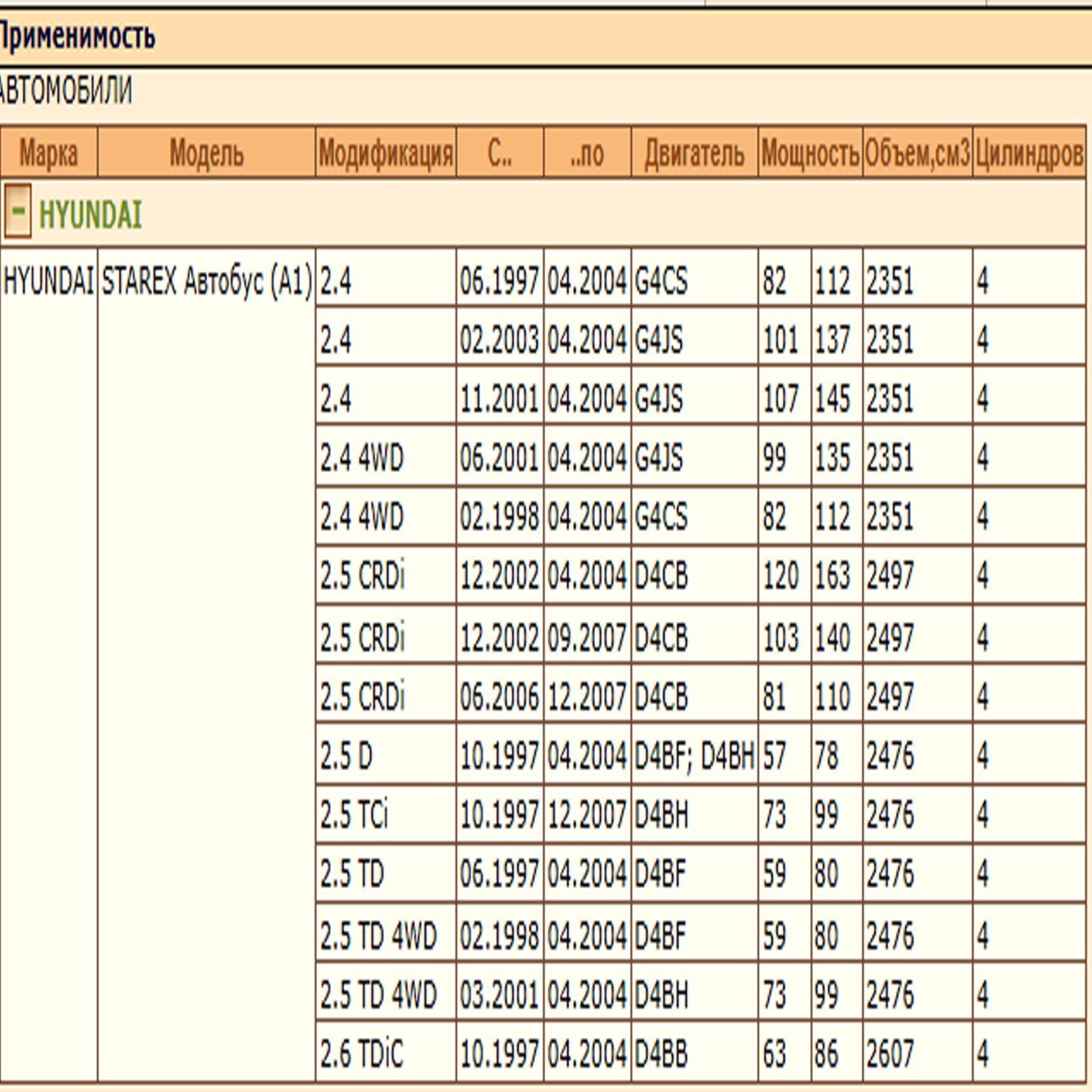This screenshot has height=1092, width=1092.
Task: Click the Объем,см3 column header
Action: pos(917,152)
